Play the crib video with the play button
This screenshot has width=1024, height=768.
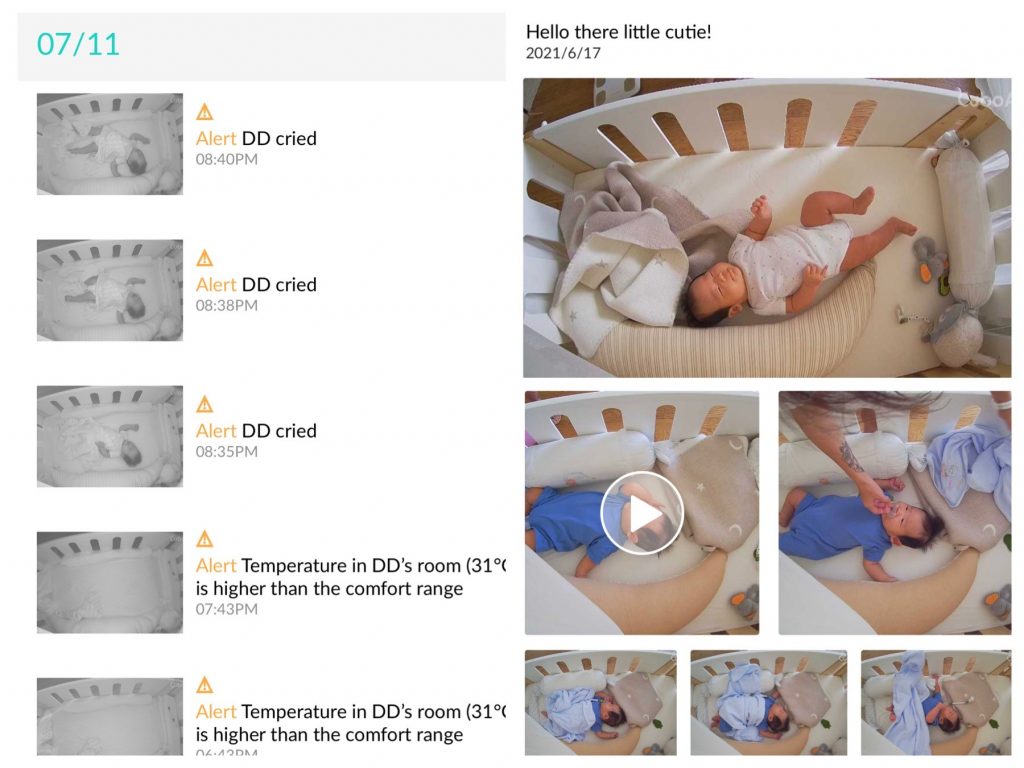pyautogui.click(x=642, y=514)
